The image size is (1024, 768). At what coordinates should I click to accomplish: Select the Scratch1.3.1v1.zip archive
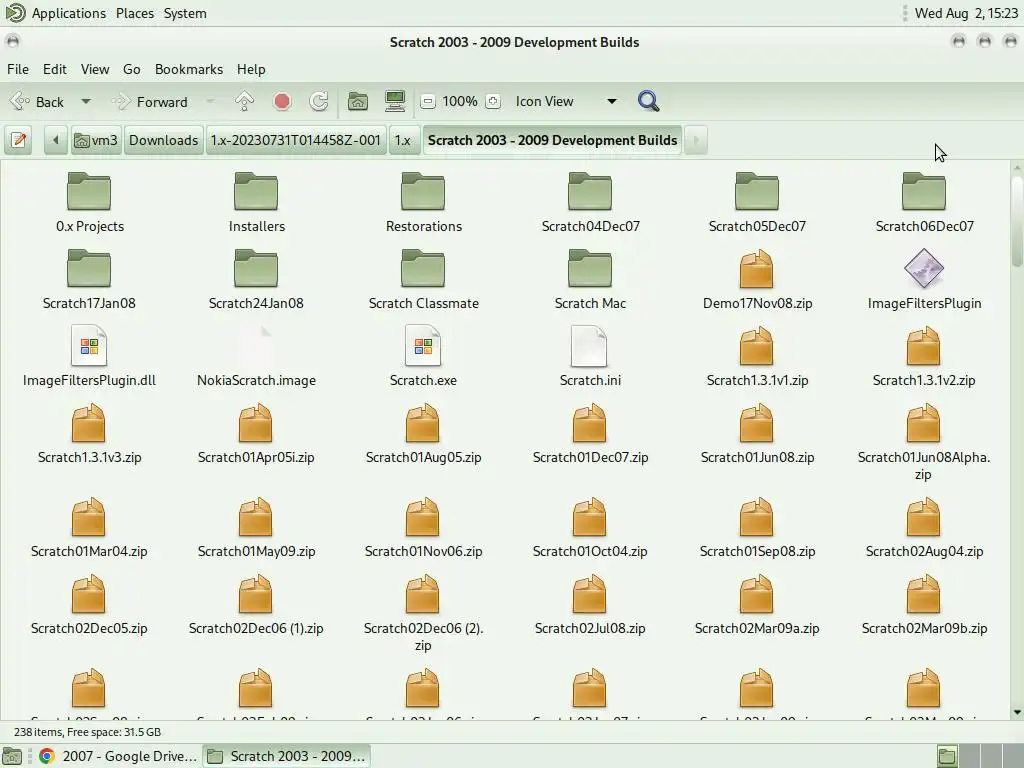coord(757,357)
